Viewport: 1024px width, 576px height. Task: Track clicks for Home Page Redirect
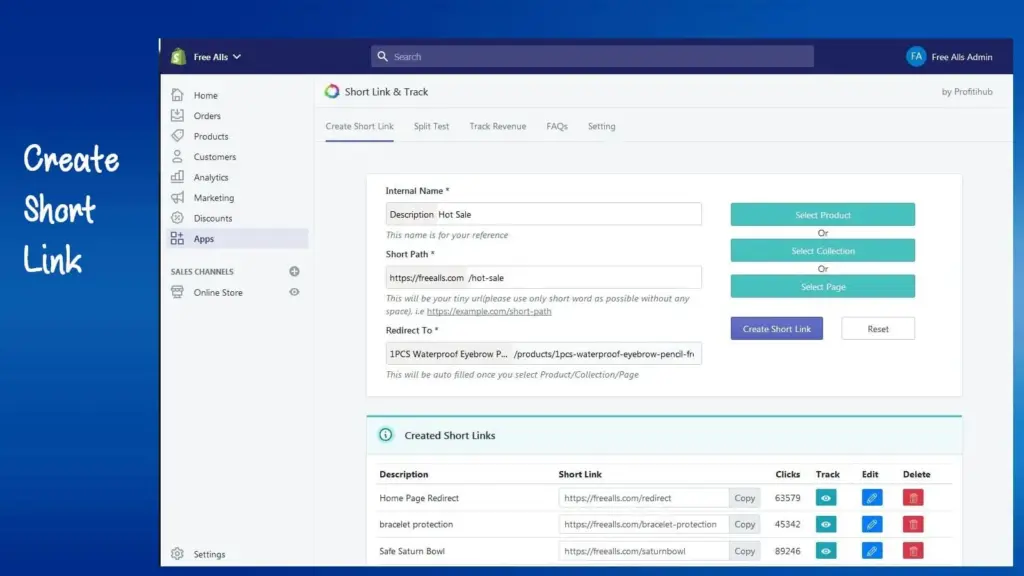click(x=826, y=498)
